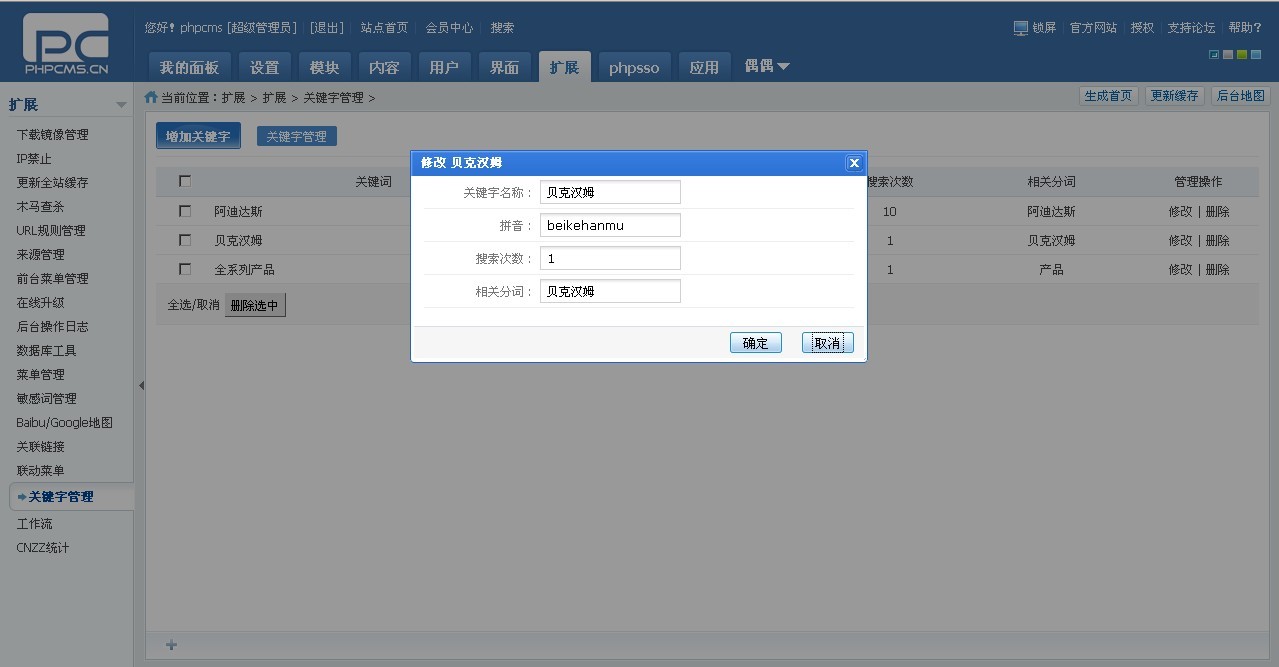Open CNZZ统计 in sidebar

(43, 547)
